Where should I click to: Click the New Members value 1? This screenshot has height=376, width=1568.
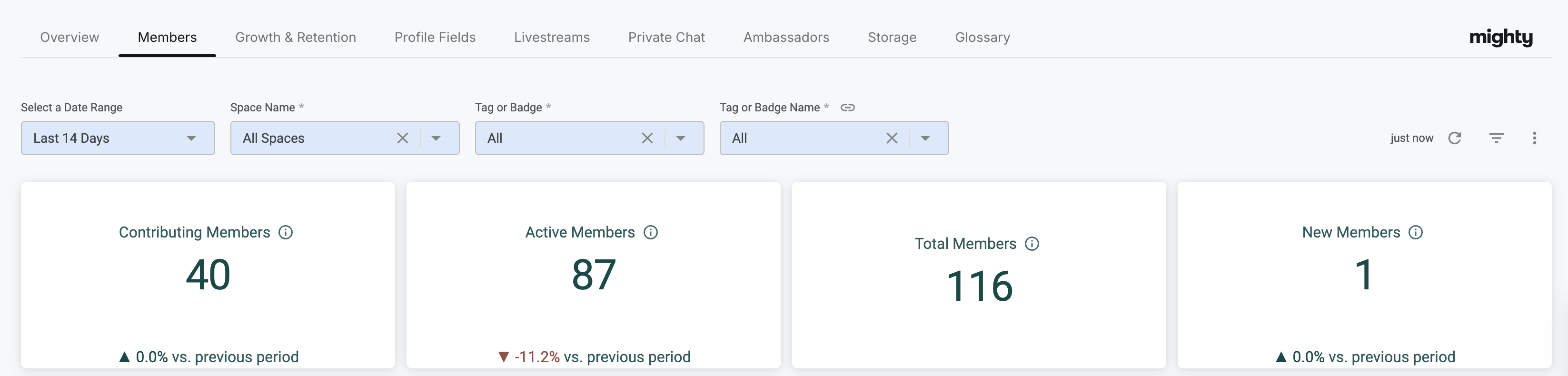coord(1364,275)
